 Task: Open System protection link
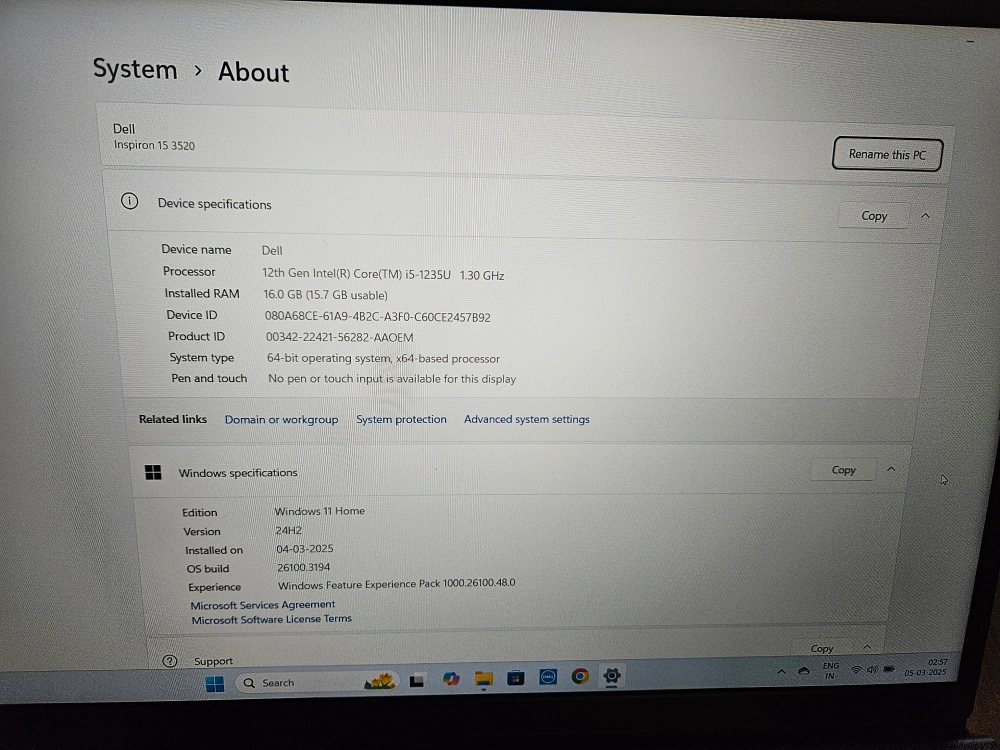[401, 420]
